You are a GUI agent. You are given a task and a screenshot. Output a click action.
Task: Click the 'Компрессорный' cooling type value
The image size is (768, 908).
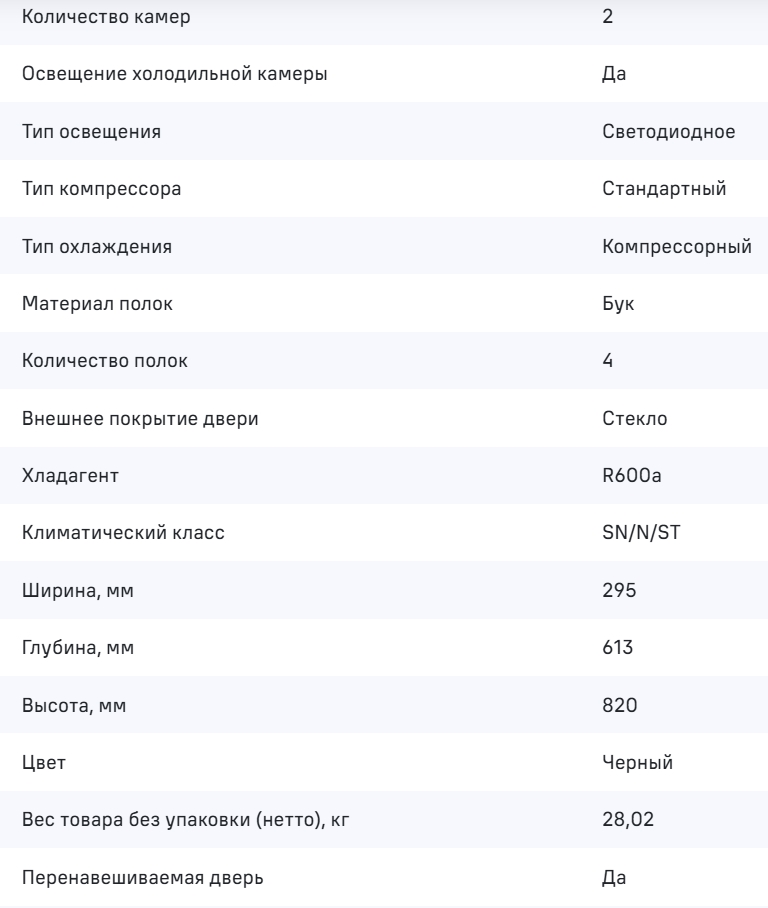[x=677, y=246]
